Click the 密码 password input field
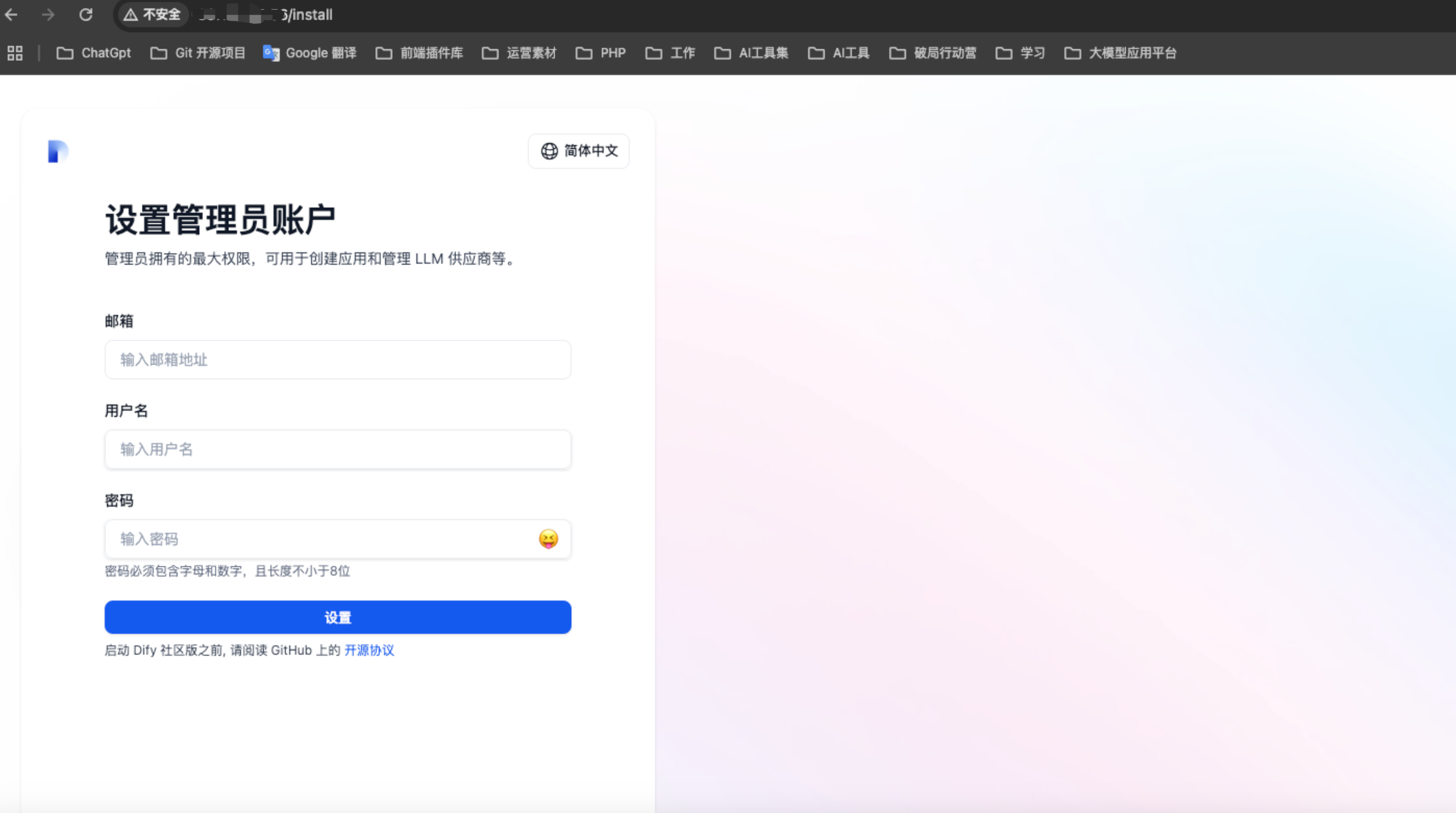 (x=321, y=539)
